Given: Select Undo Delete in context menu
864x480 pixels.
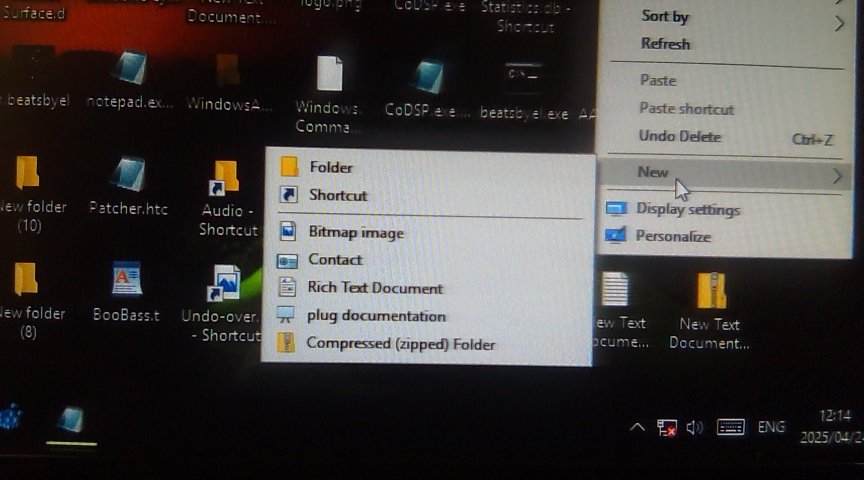Looking at the screenshot, I should 679,136.
